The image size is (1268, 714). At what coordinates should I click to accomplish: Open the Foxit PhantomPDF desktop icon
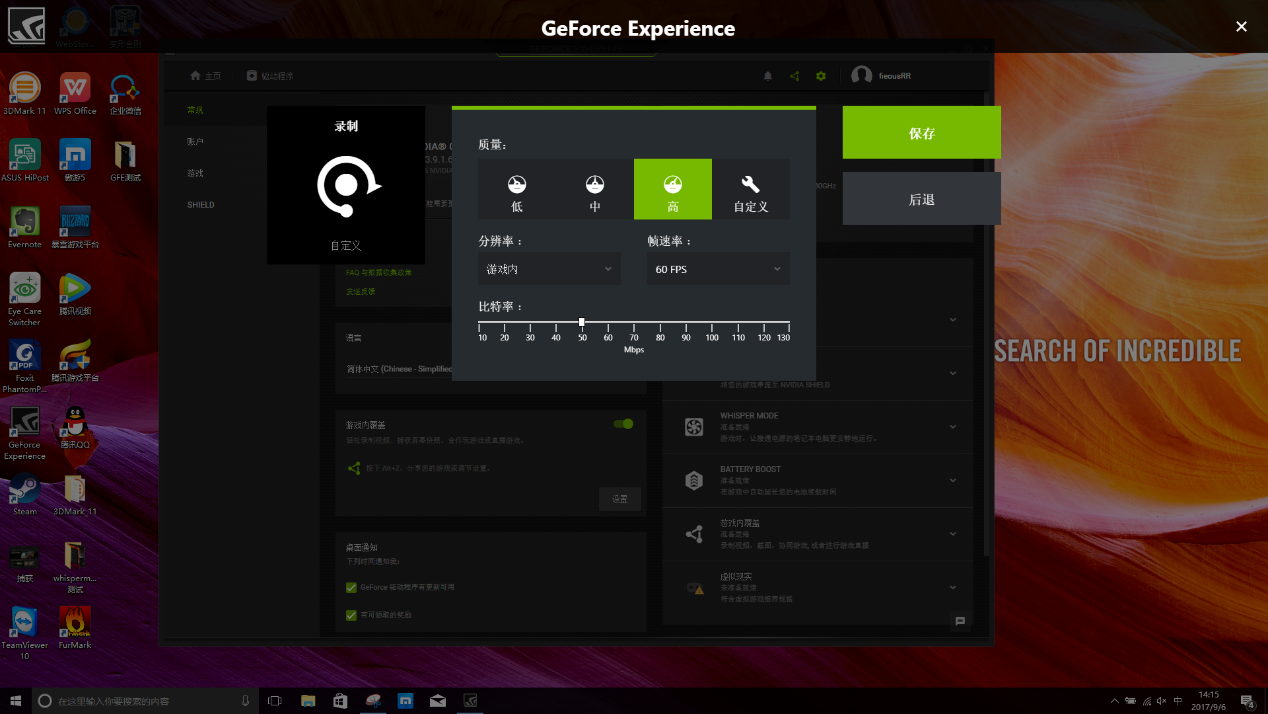(25, 367)
